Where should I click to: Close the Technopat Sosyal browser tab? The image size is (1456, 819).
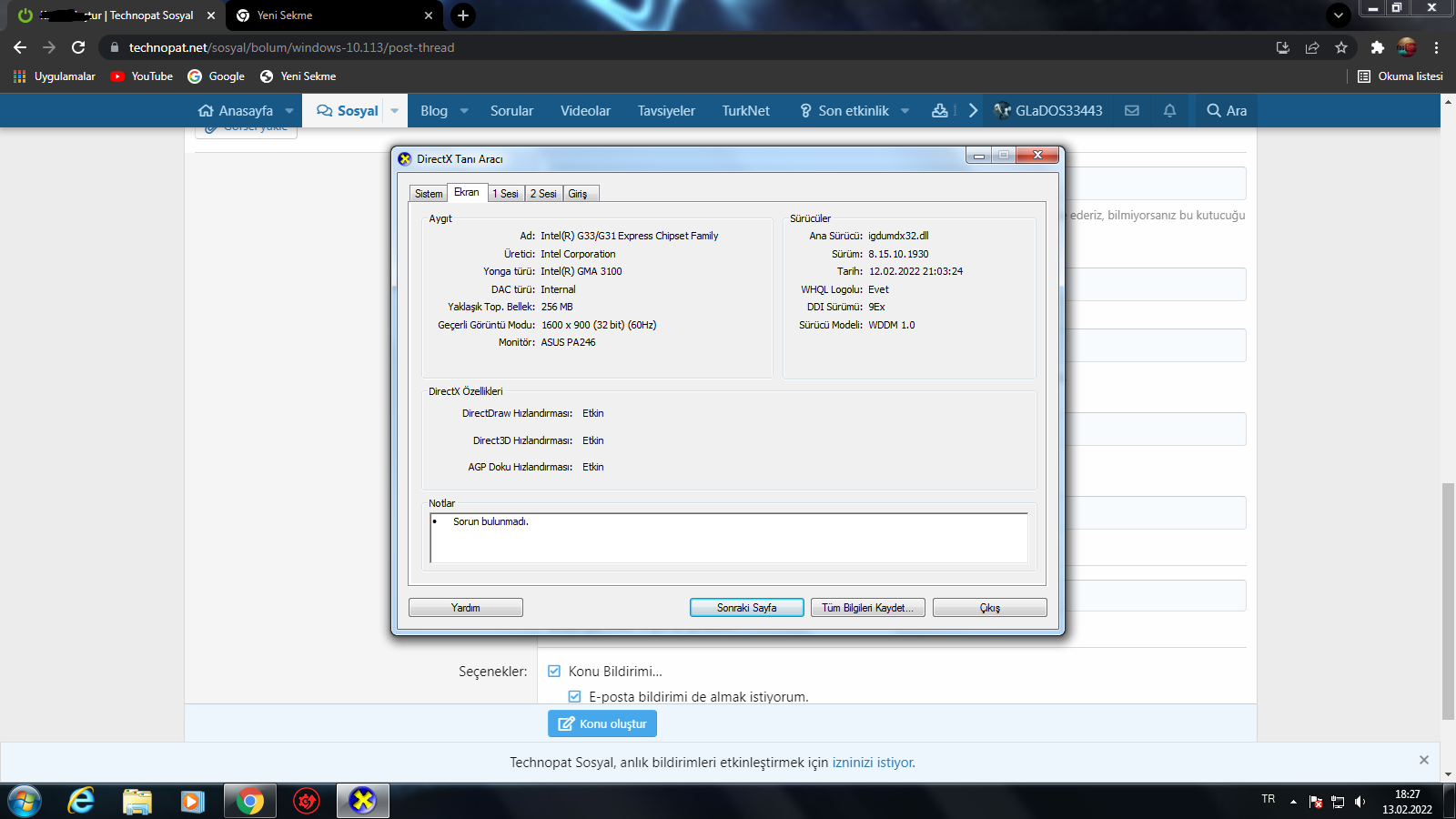(211, 15)
